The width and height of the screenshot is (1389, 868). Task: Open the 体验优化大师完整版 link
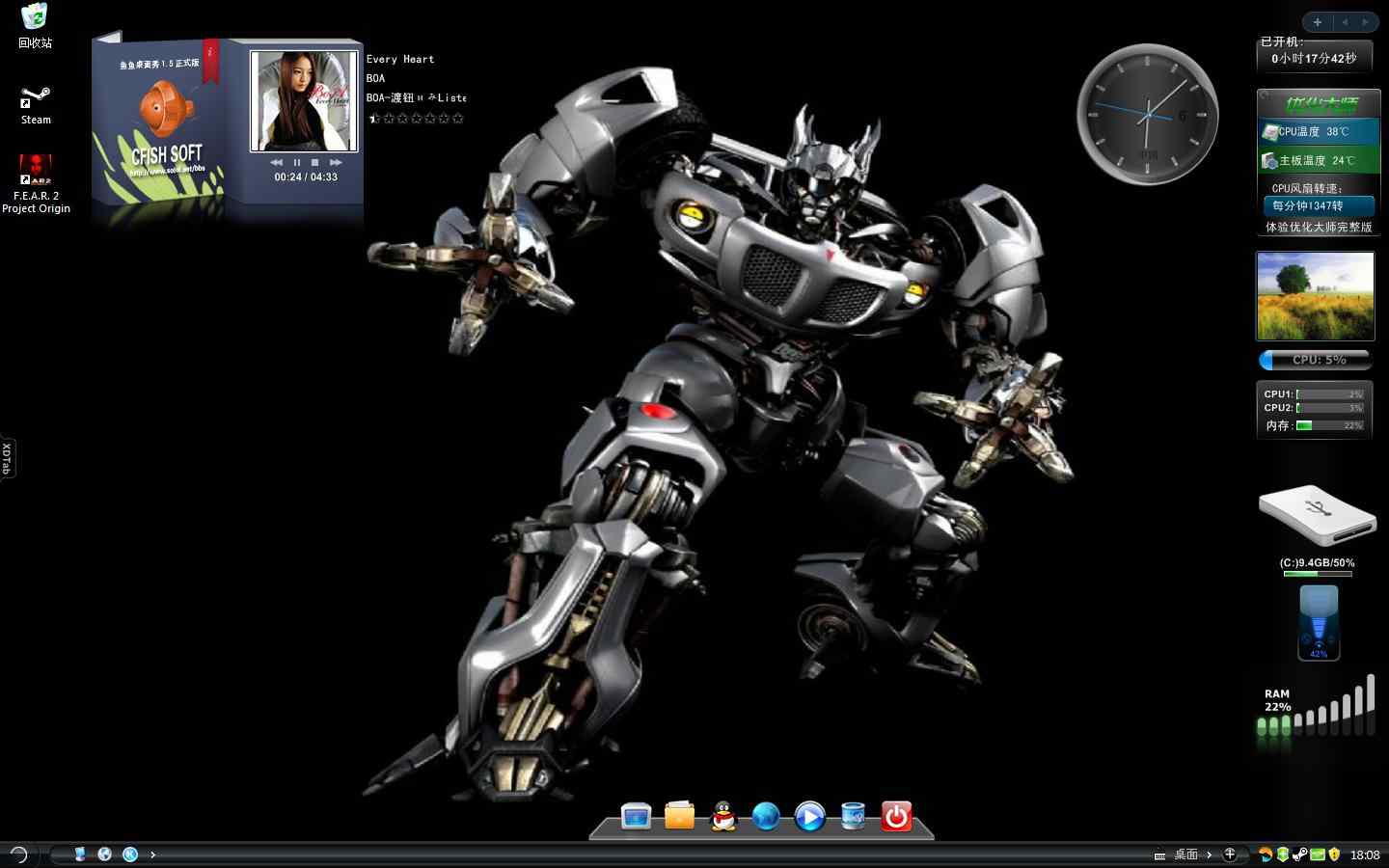pos(1319,228)
